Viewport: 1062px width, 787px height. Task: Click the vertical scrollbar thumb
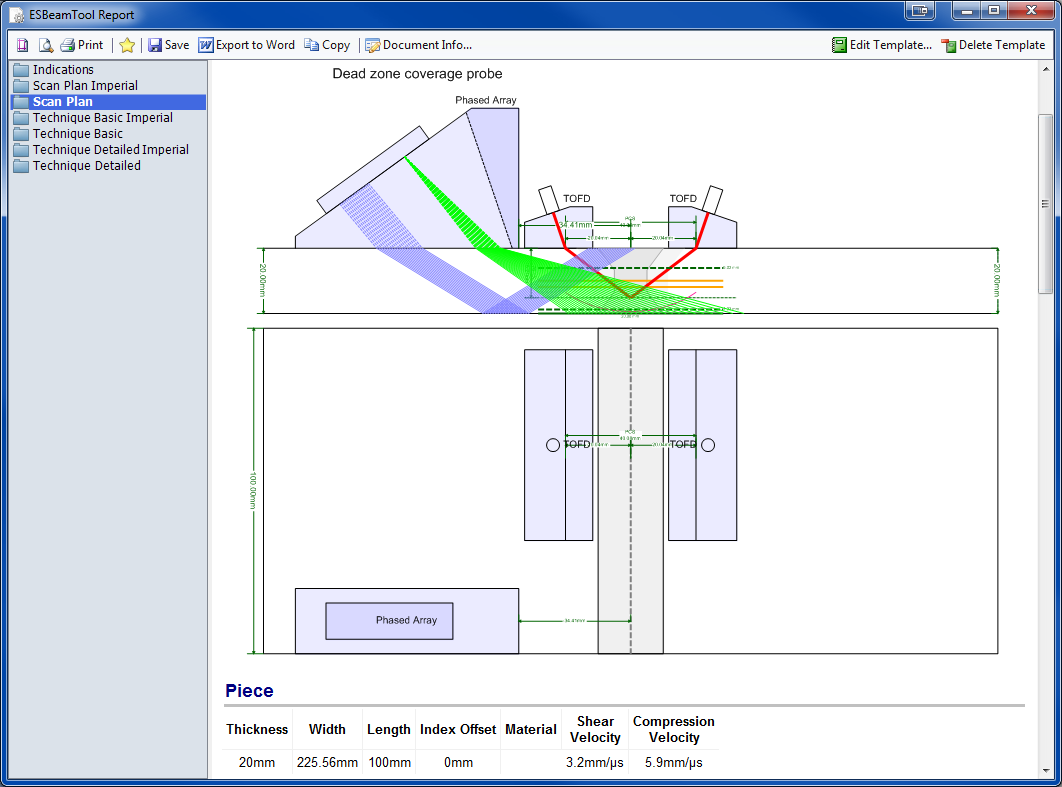point(1046,204)
